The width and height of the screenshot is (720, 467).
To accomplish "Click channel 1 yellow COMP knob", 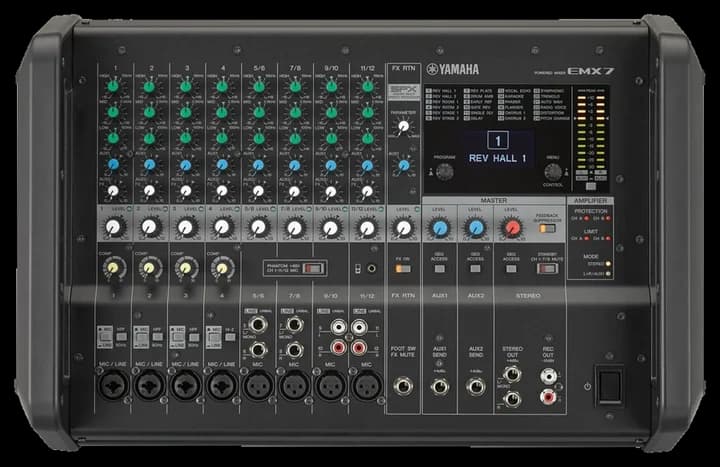I will pos(113,268).
